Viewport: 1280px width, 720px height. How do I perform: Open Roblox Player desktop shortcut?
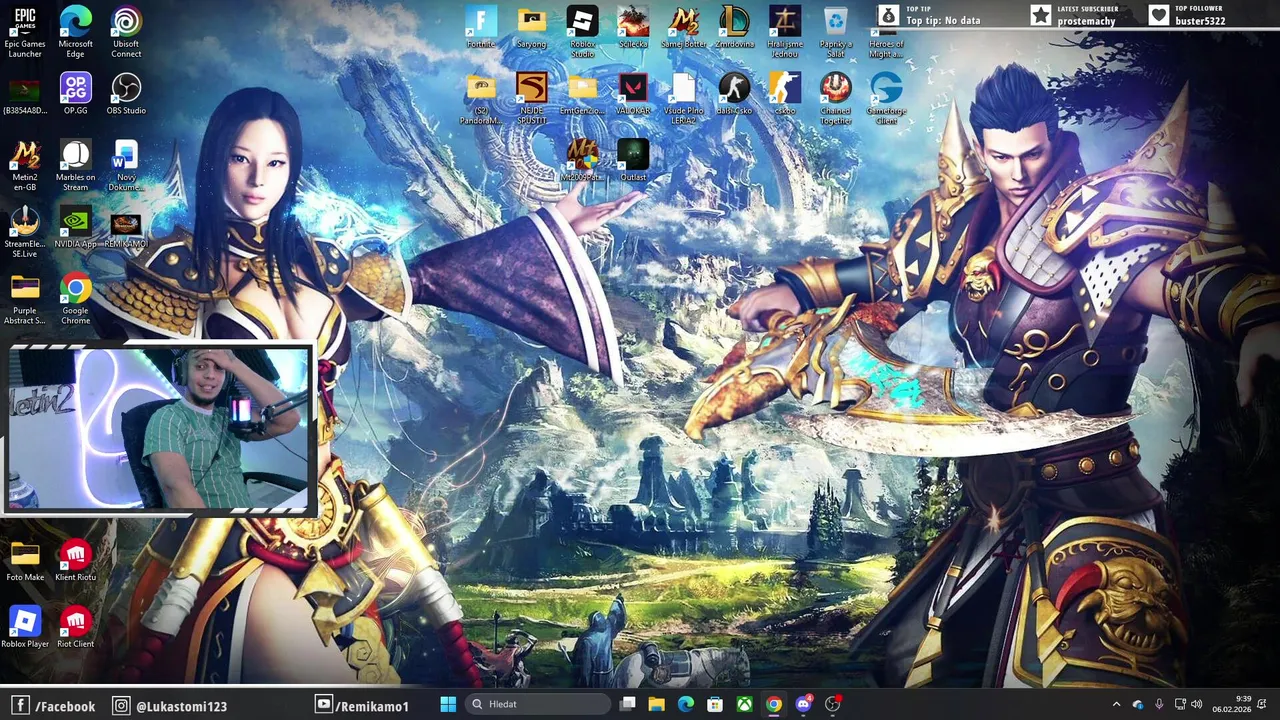[25, 627]
